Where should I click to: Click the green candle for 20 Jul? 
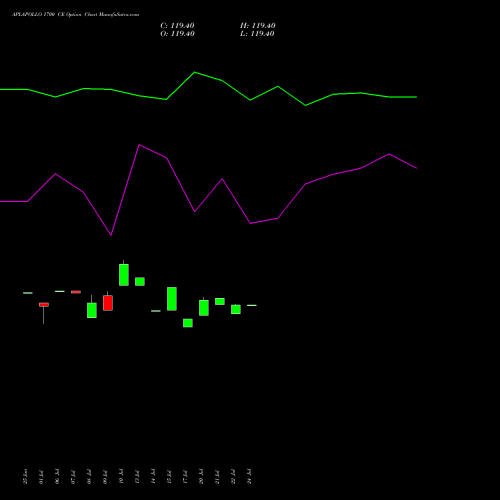coord(204,308)
